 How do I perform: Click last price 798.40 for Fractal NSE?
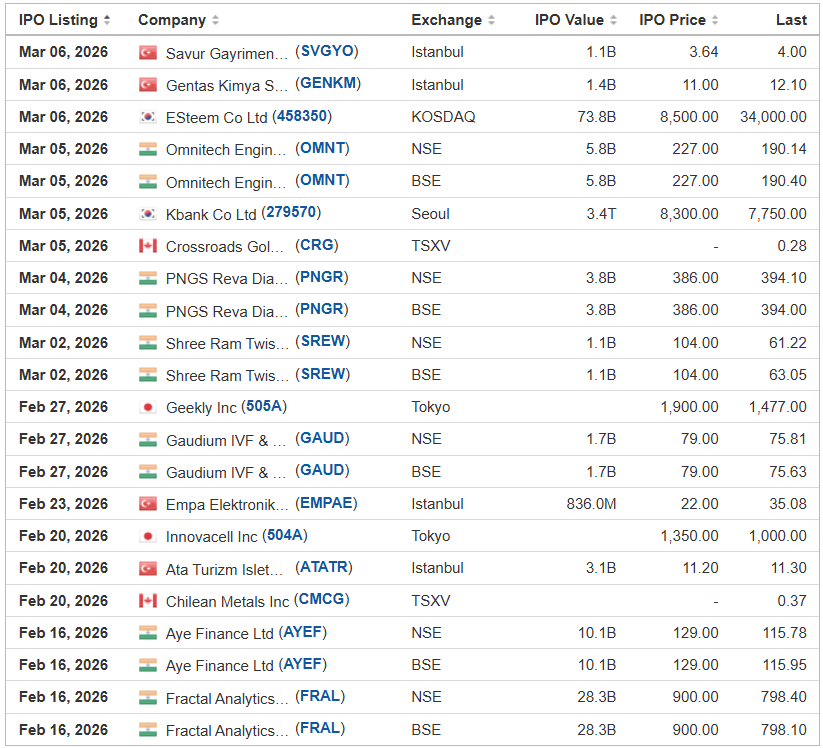coord(784,697)
